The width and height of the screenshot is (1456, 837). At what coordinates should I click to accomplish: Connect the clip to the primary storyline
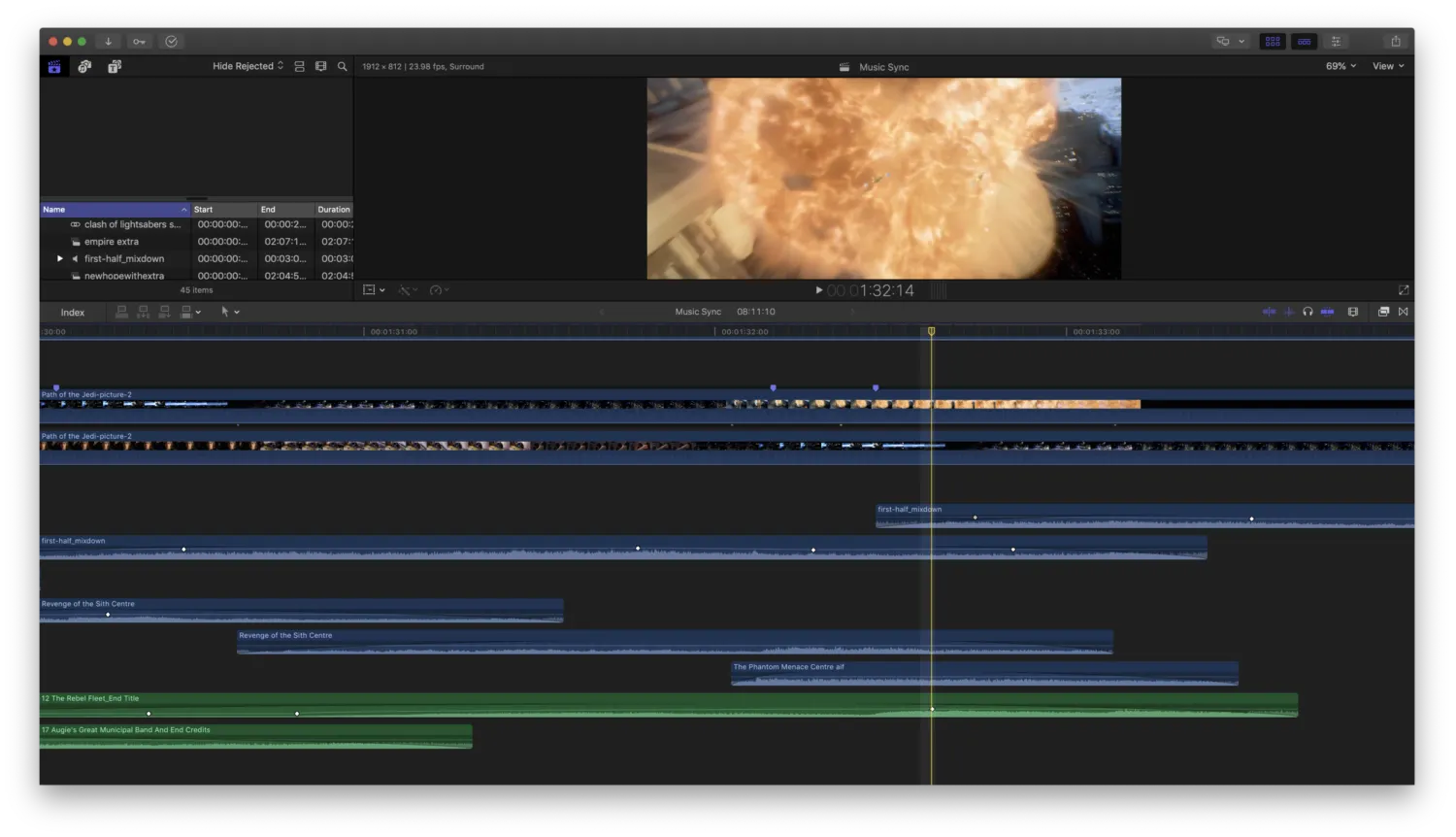[121, 312]
